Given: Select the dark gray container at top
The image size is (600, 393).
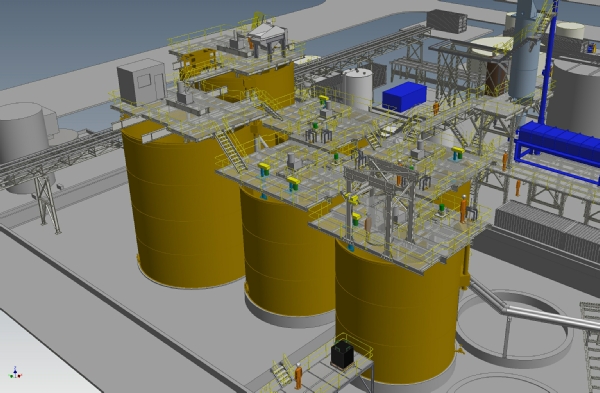Looking at the screenshot, I should (x=447, y=21).
